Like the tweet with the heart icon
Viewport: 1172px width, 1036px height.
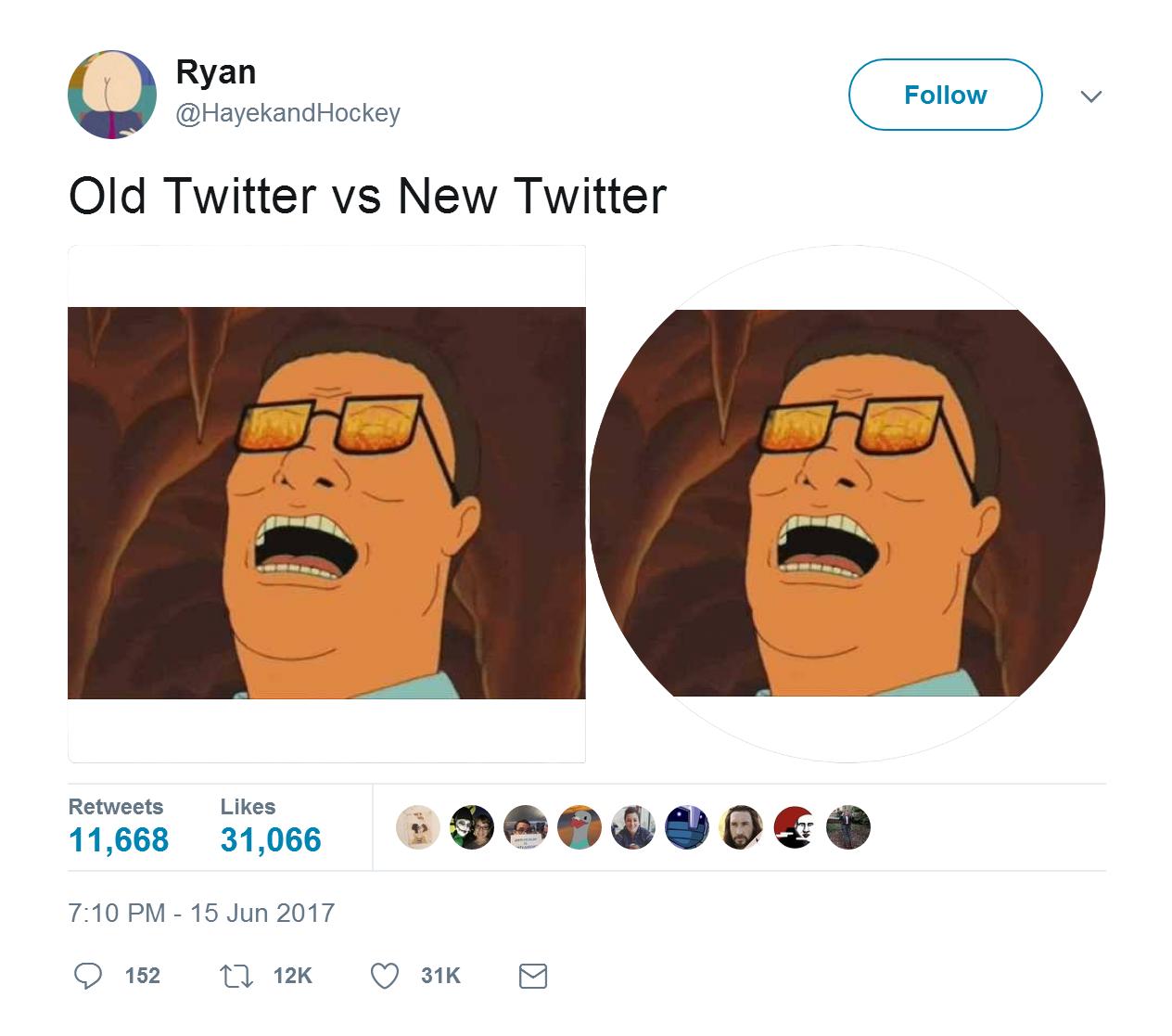[385, 976]
